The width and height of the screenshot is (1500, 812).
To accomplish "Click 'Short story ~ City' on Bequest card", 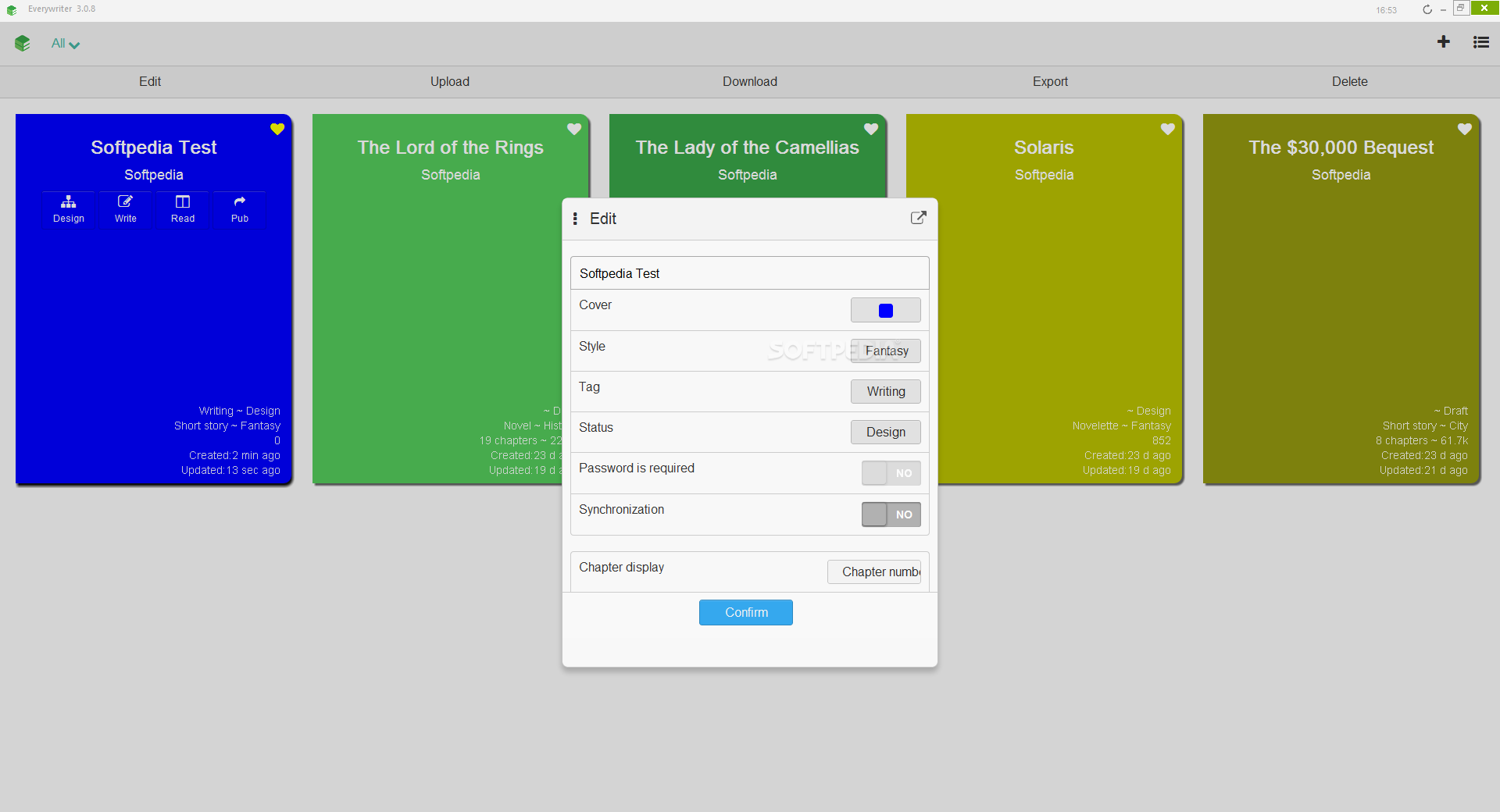I will (1425, 426).
